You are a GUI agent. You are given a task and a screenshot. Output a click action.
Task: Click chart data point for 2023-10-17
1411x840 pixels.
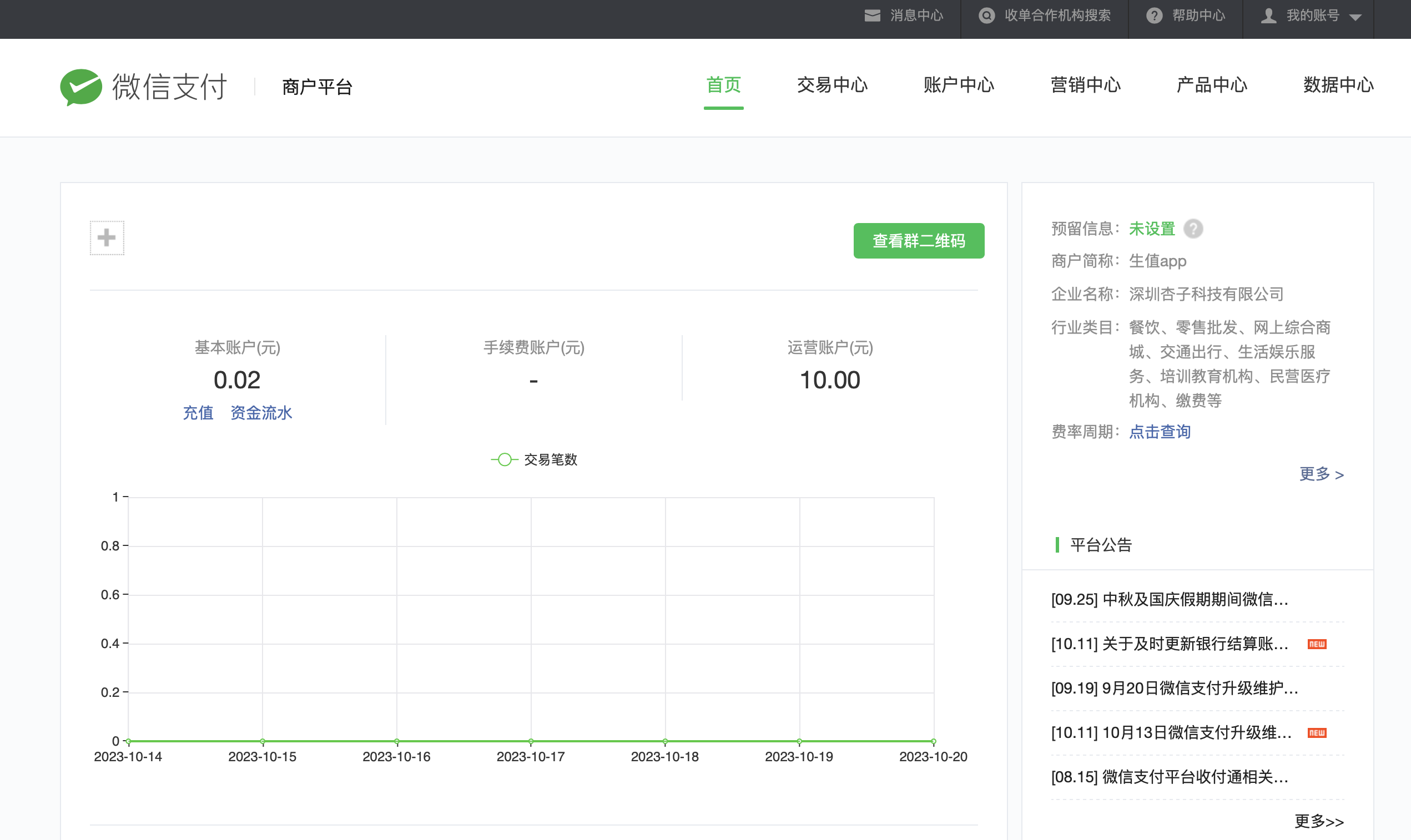pyautogui.click(x=531, y=741)
